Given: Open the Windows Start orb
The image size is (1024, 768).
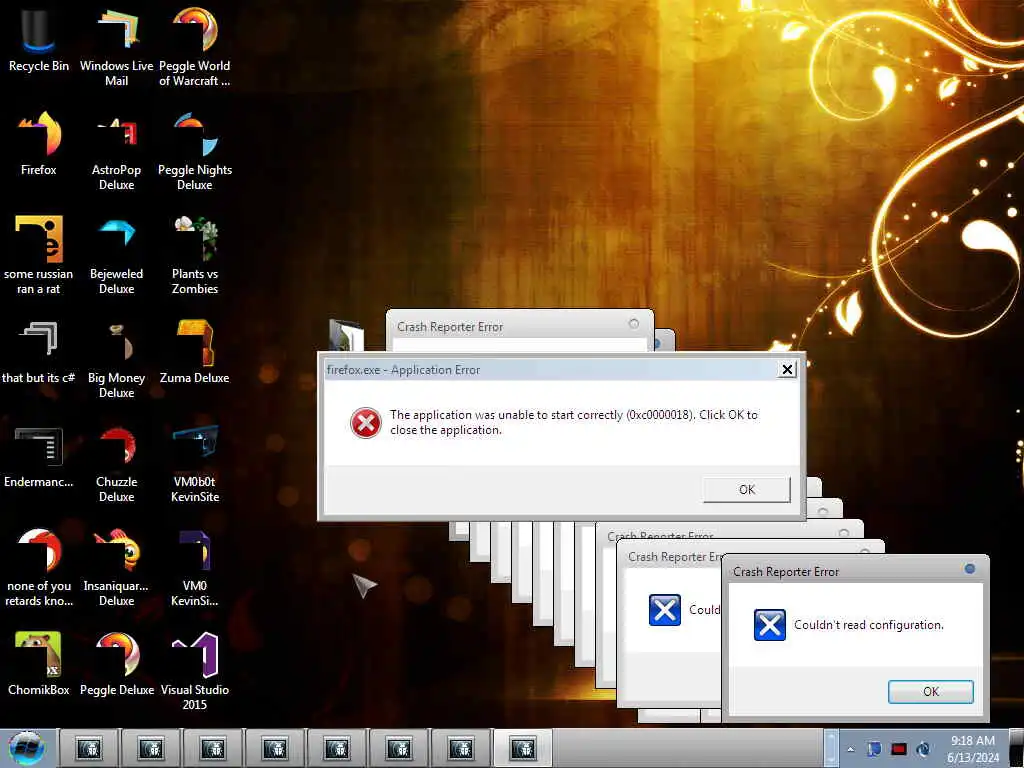Looking at the screenshot, I should 27,748.
